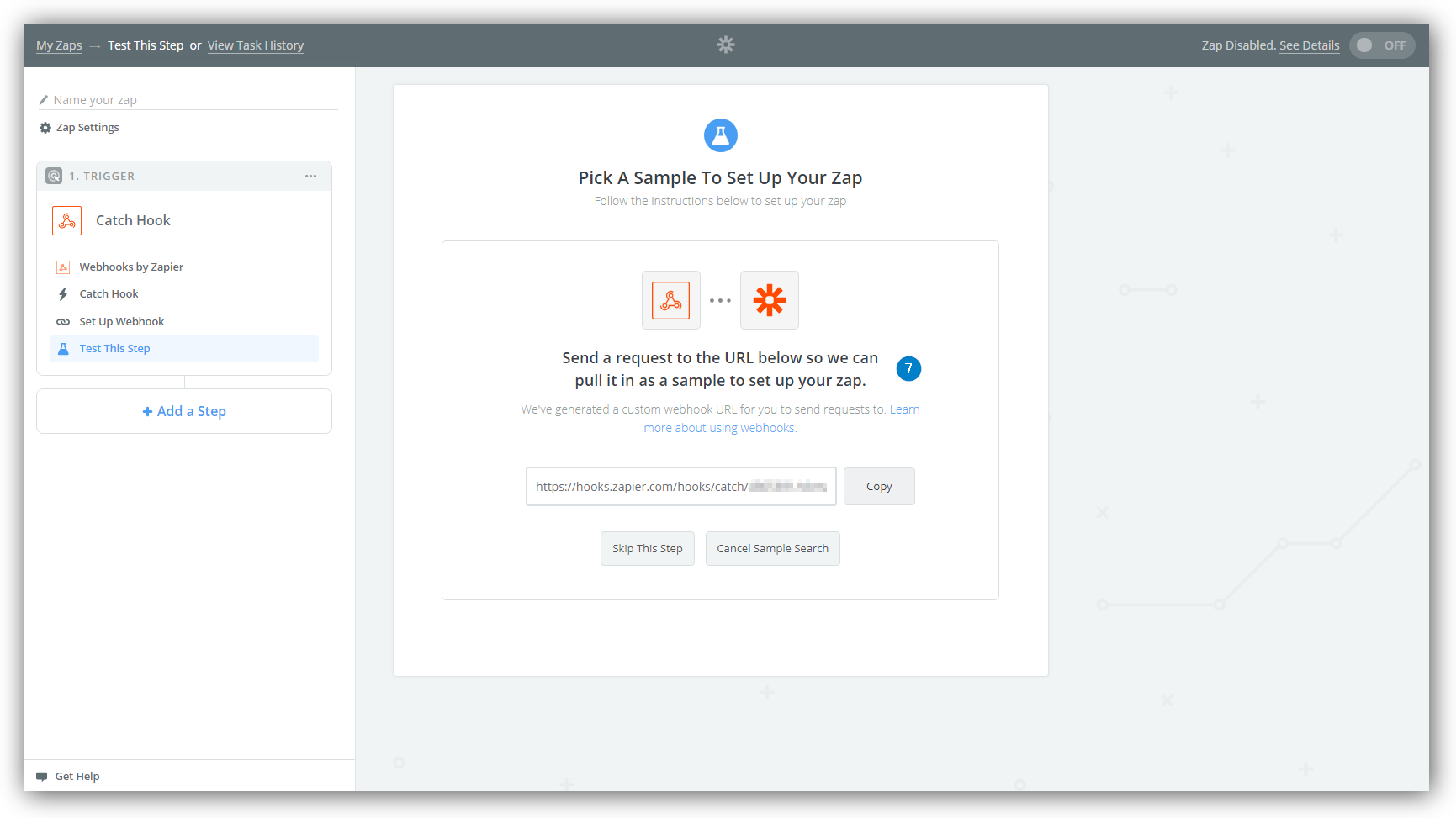Click the large Catch Hook webhook icon

click(67, 220)
